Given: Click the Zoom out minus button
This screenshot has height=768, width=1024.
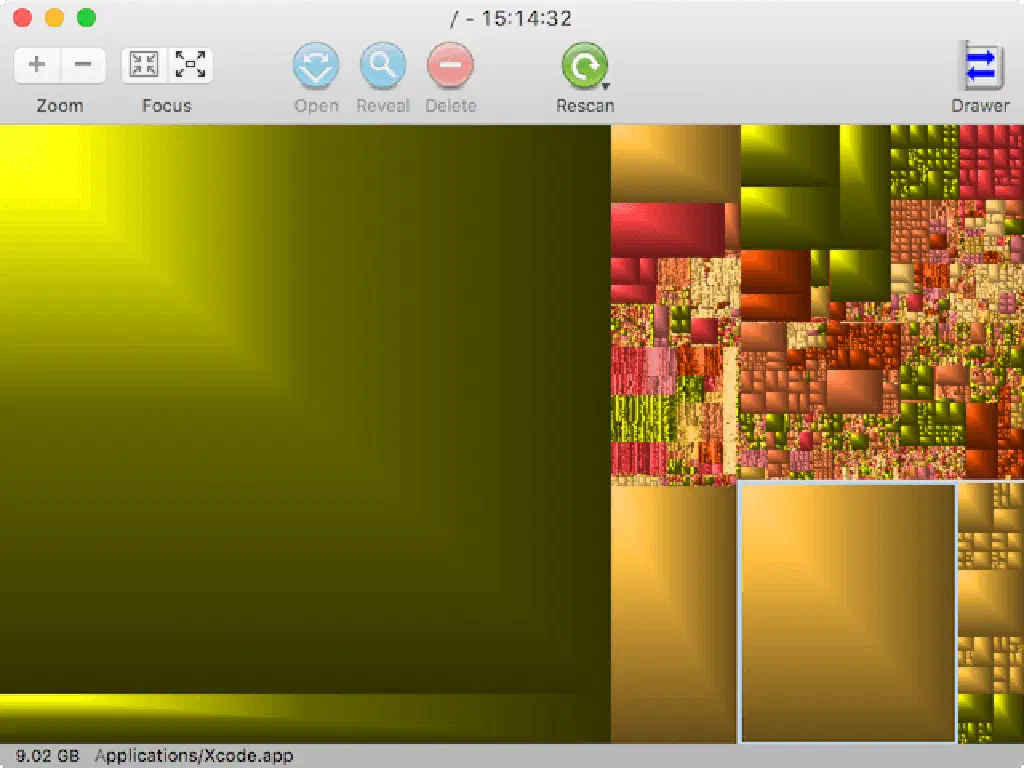Looking at the screenshot, I should [83, 65].
